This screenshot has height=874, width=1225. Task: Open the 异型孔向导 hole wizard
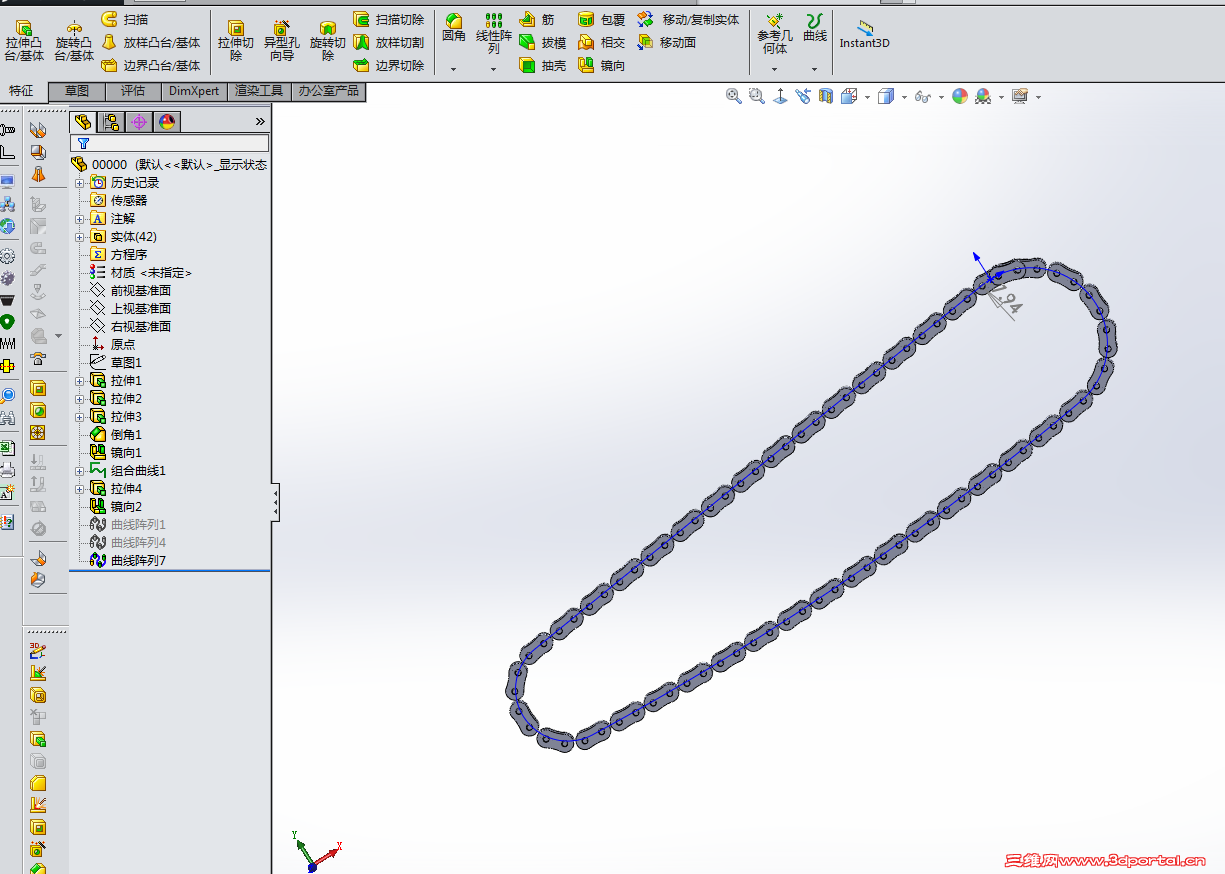click(282, 42)
